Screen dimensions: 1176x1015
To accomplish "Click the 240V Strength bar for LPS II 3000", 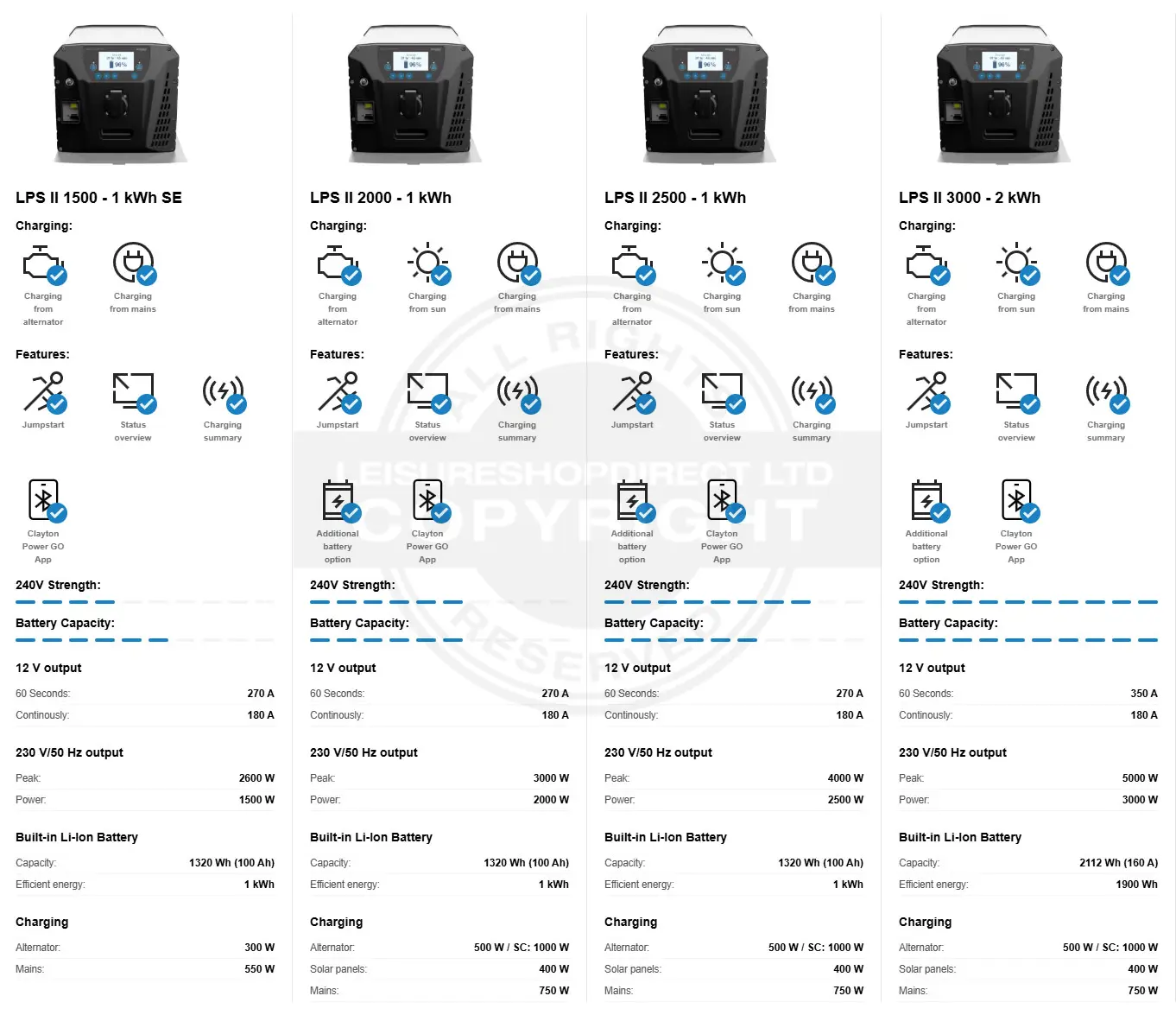I will [x=1027, y=602].
